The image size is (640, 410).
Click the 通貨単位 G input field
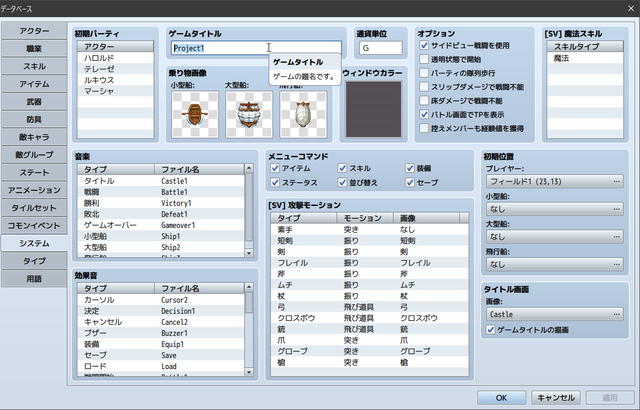[381, 48]
